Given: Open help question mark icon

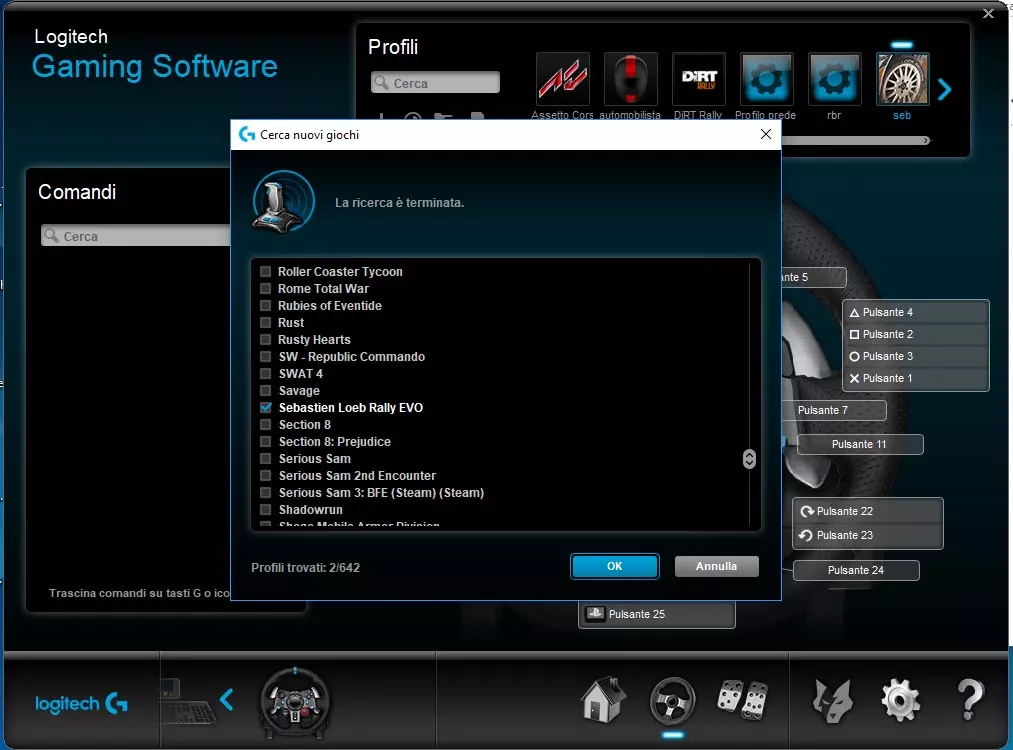Looking at the screenshot, I should tap(970, 700).
